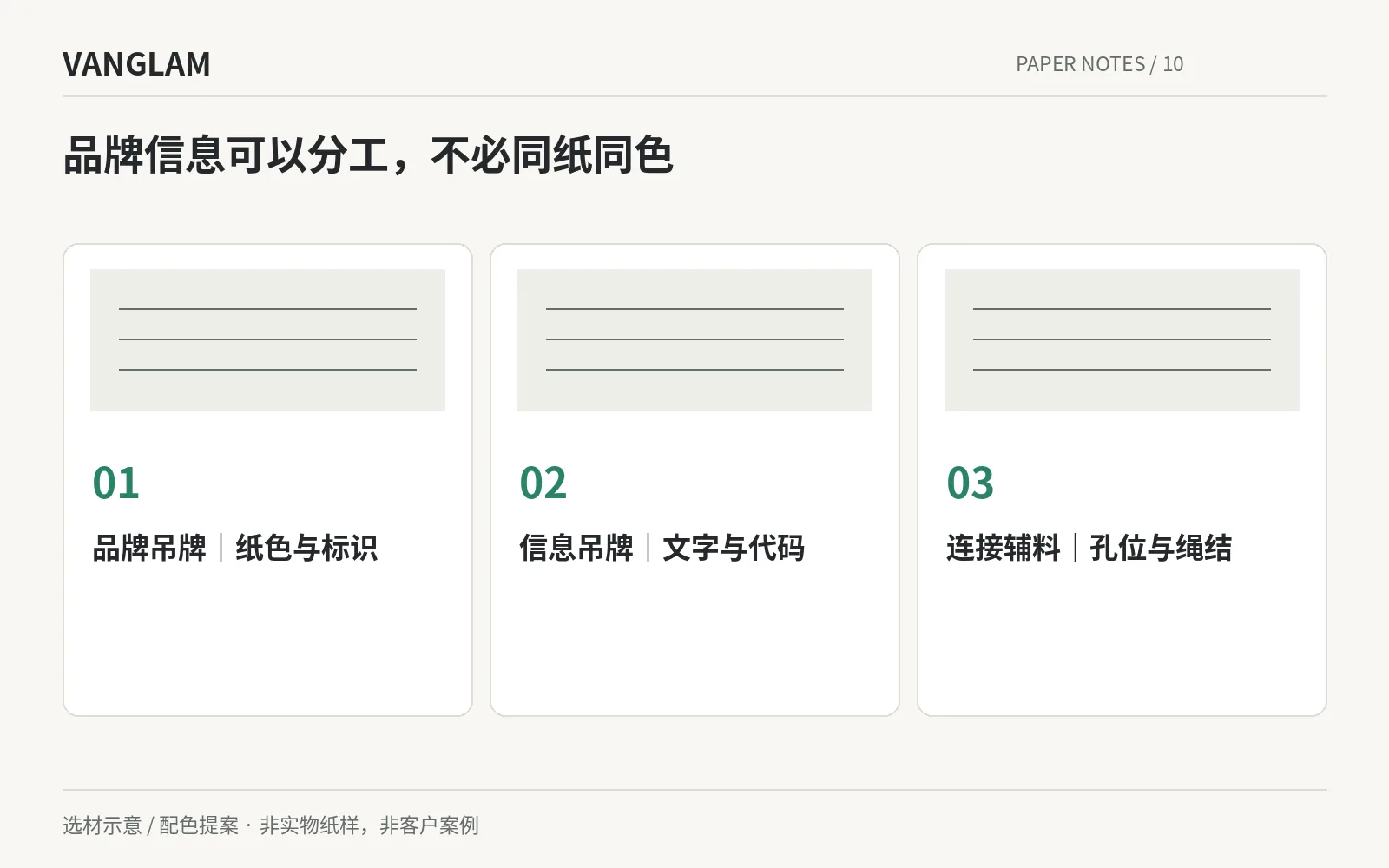Click the headline 品牌信息可以分工，不必同纸同色
This screenshot has width=1389, height=868.
click(368, 156)
